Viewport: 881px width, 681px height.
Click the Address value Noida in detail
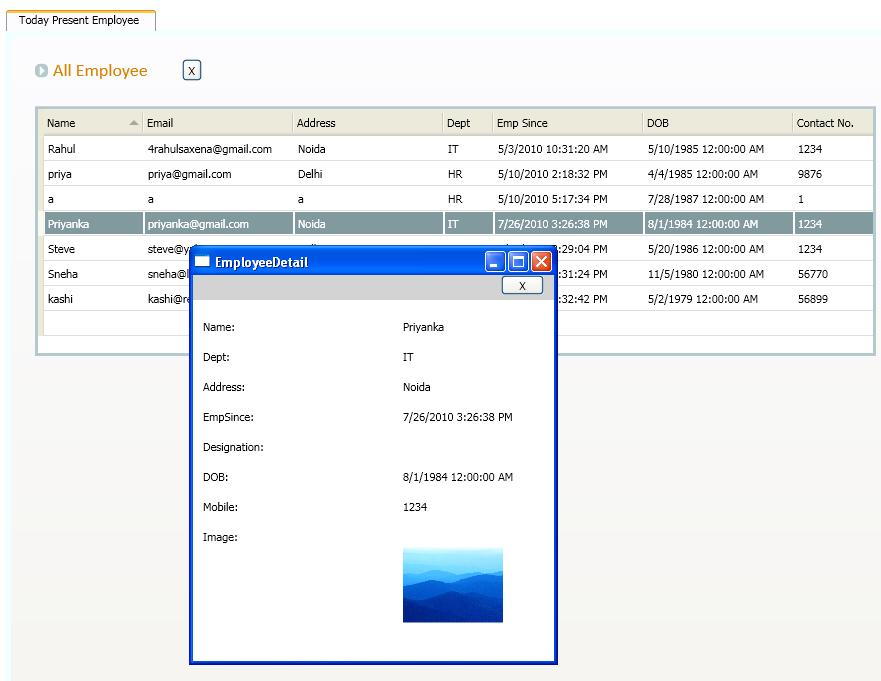pyautogui.click(x=416, y=387)
